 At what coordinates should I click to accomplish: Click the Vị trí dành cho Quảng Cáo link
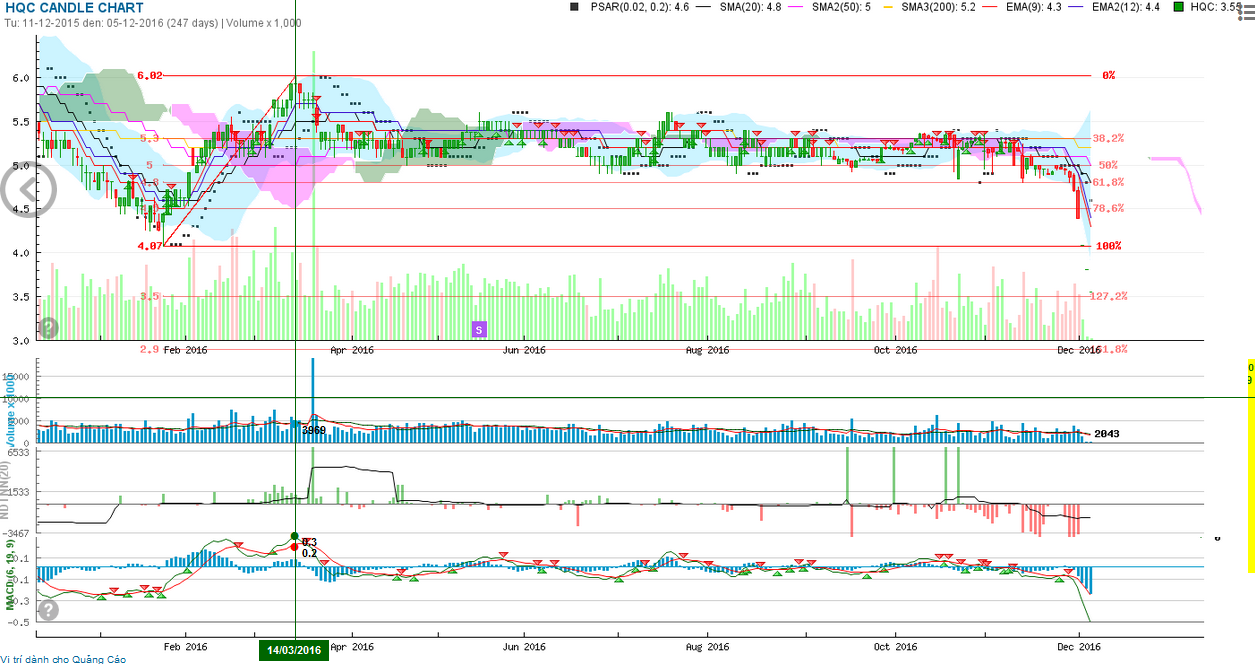pyautogui.click(x=63, y=658)
